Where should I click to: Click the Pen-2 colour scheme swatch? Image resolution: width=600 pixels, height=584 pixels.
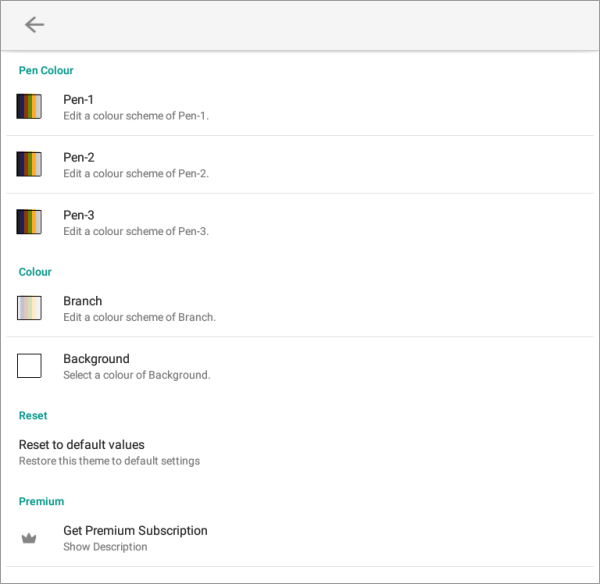29,164
